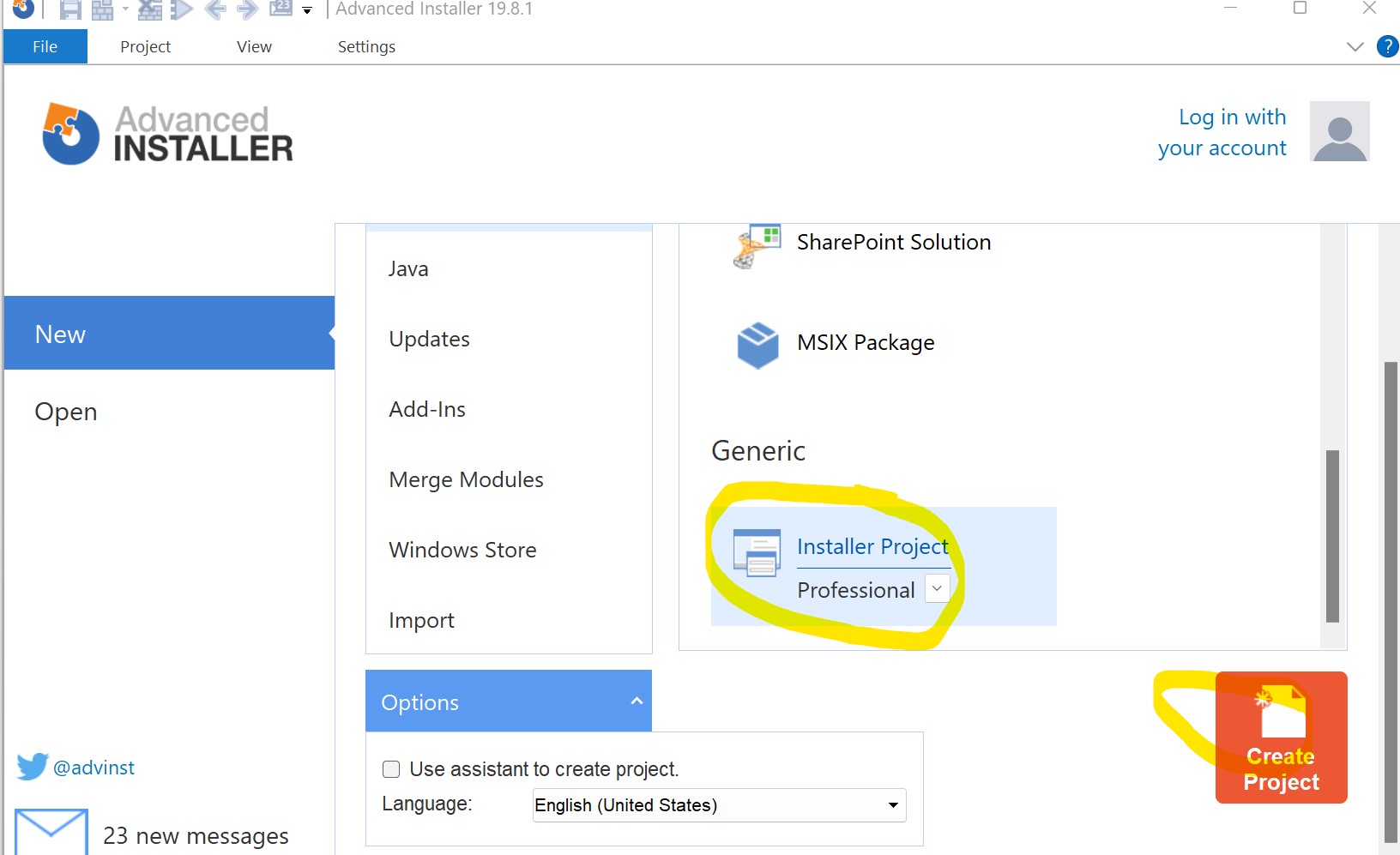Click the messages icon with 23 badge
Viewport: 1400px width, 855px height.
point(281,9)
